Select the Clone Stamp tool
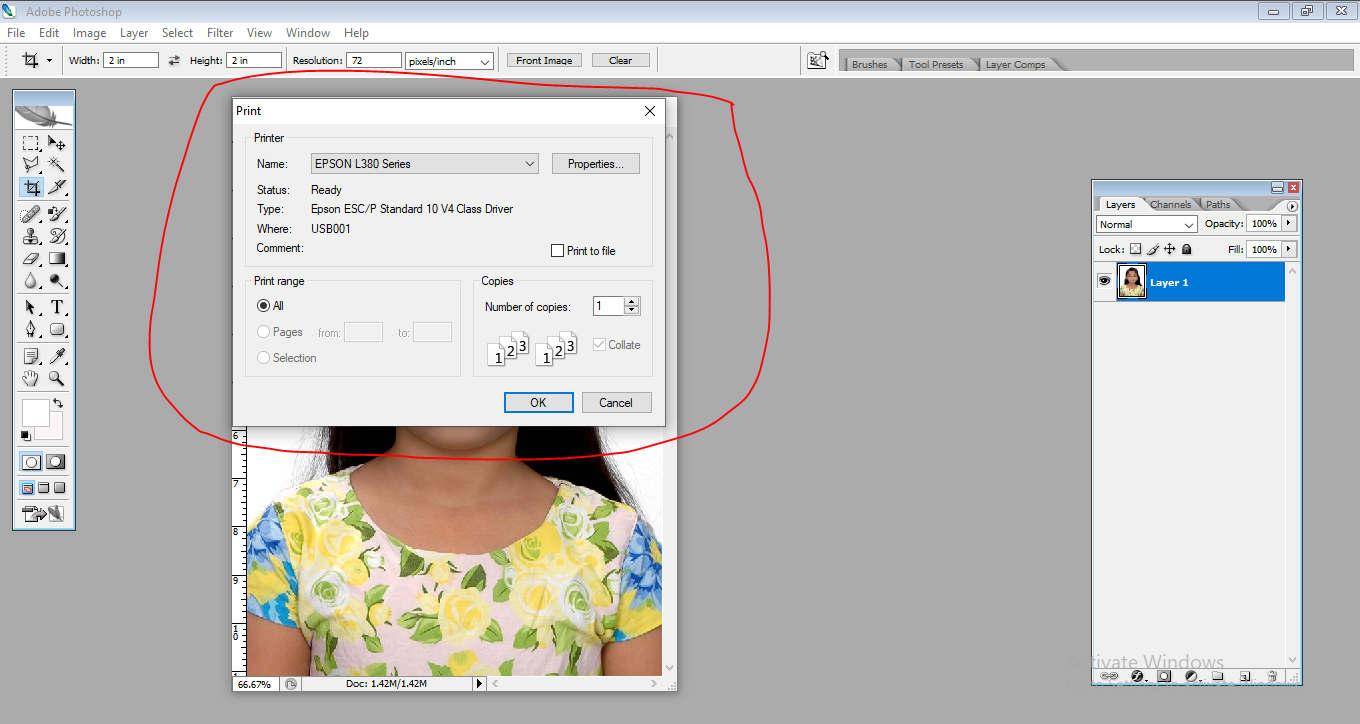 click(31, 236)
